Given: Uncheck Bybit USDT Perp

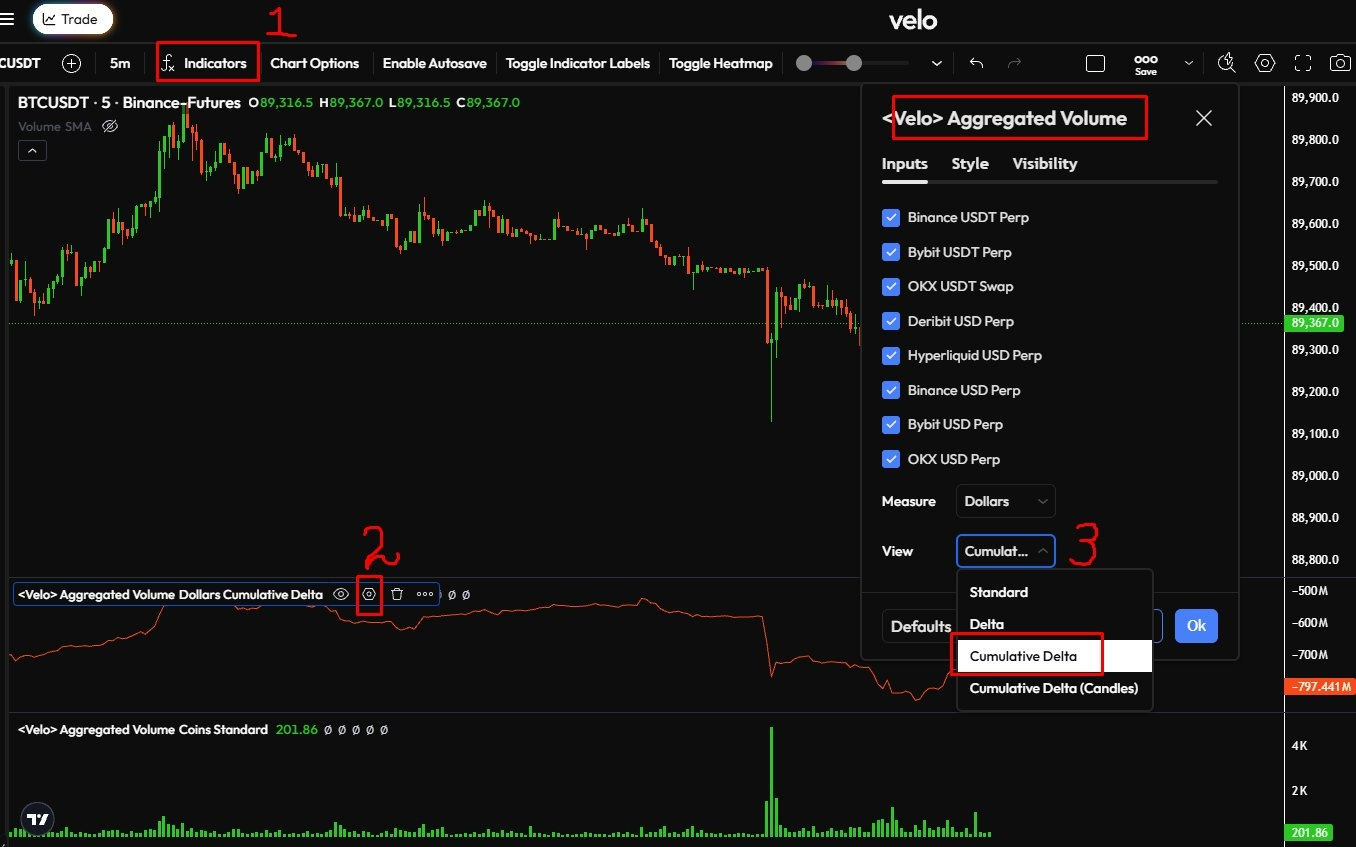Looking at the screenshot, I should (x=891, y=252).
